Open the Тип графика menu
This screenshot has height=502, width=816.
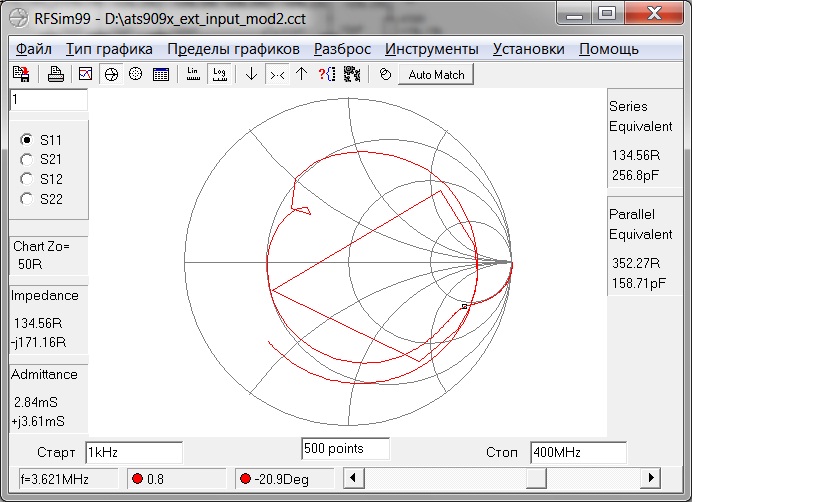(x=109, y=49)
